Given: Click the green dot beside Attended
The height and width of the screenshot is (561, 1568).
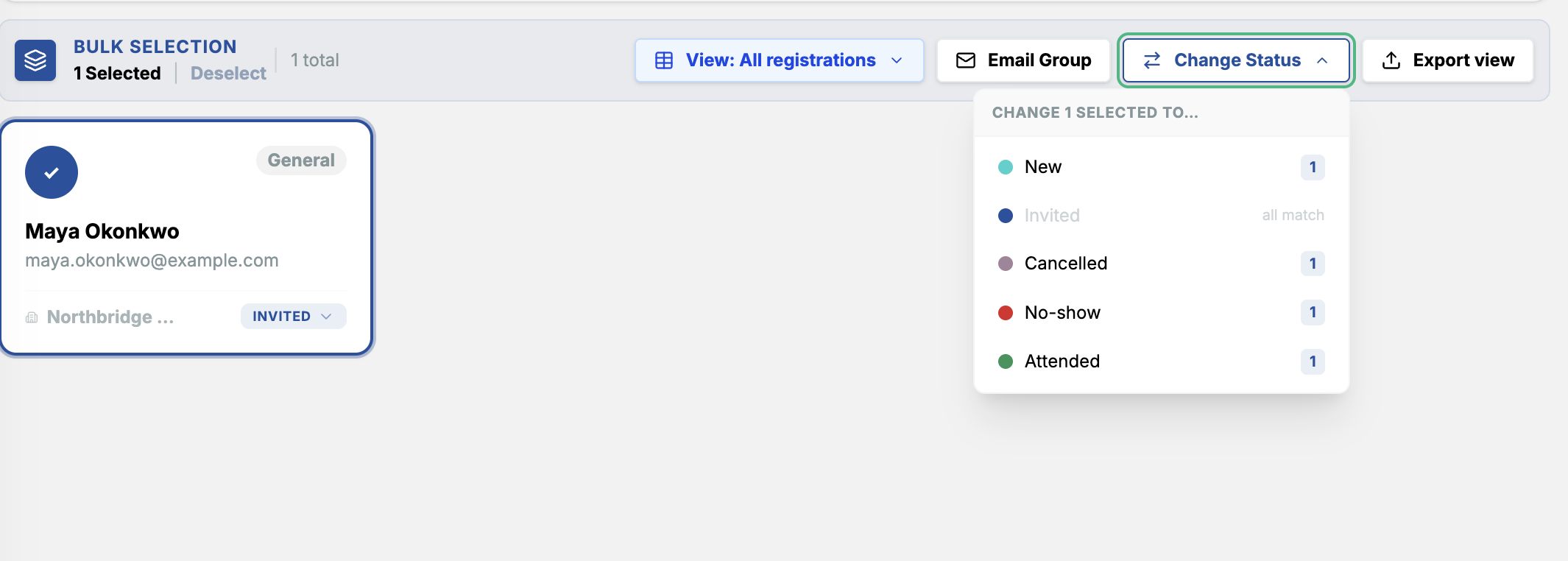Looking at the screenshot, I should click(x=1006, y=361).
